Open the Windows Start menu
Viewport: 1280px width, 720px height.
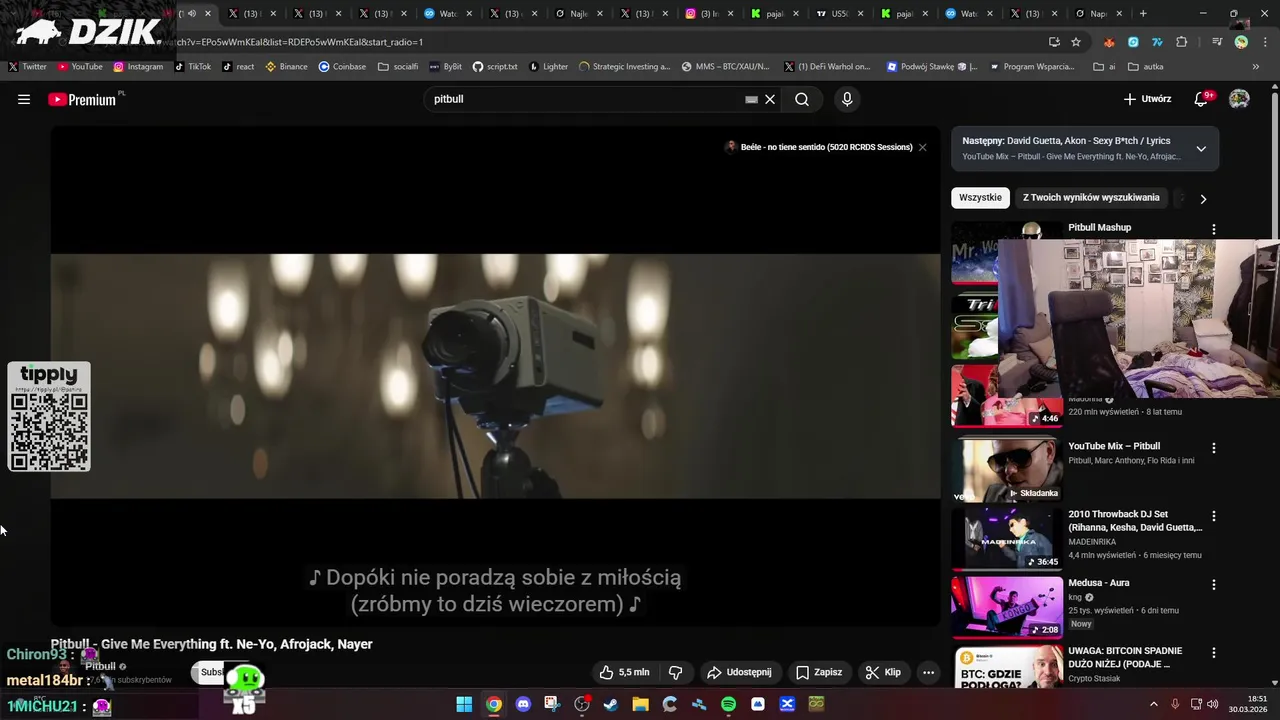[x=464, y=704]
